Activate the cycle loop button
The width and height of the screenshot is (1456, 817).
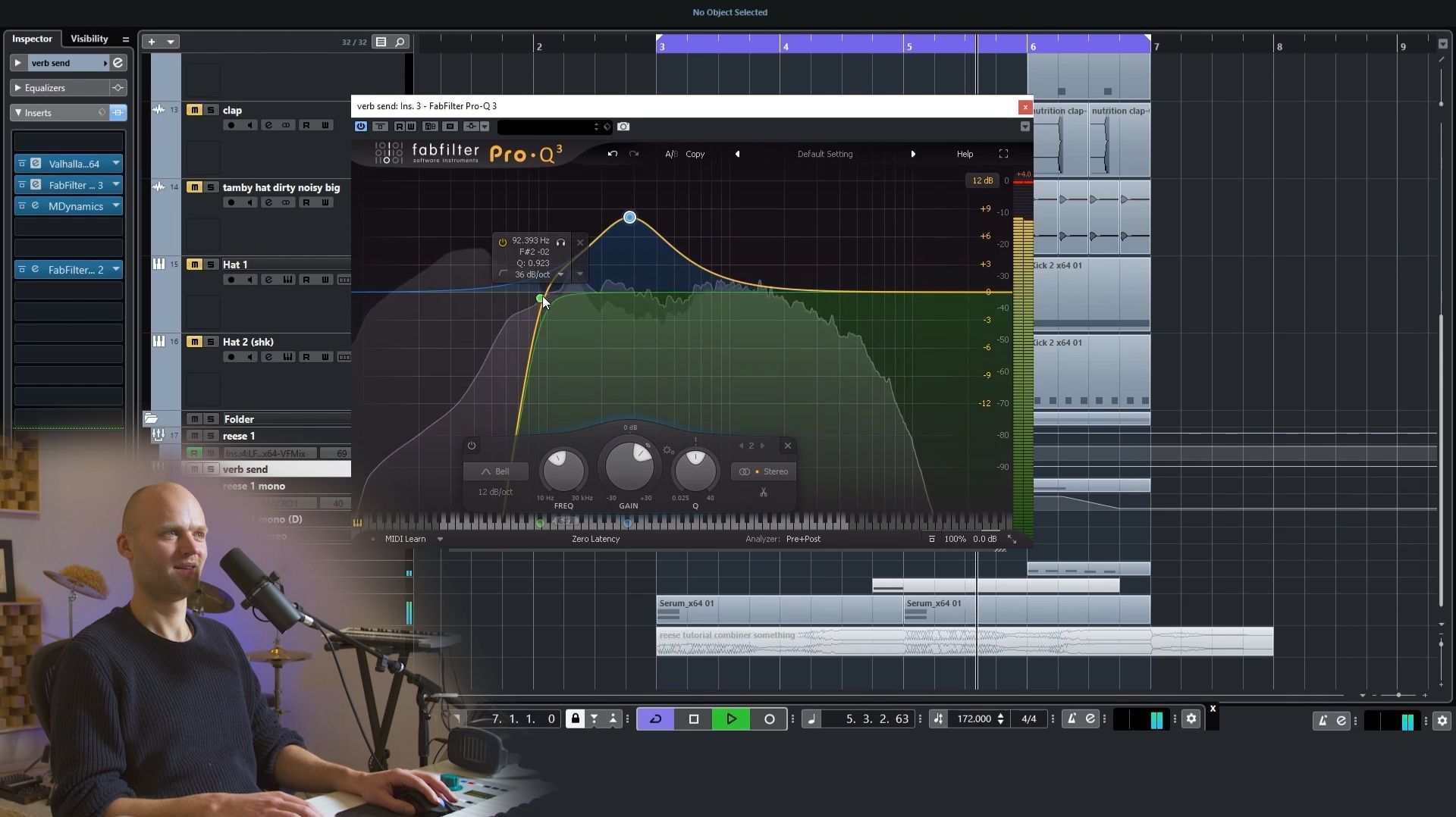[x=656, y=718]
